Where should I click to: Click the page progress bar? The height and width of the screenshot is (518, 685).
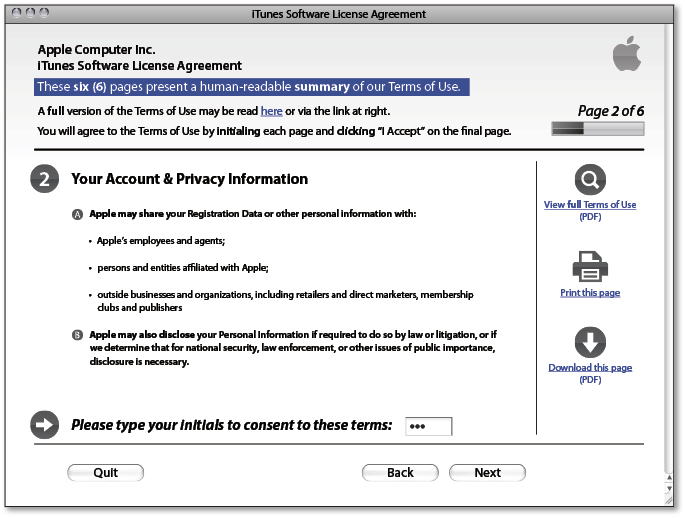(598, 128)
